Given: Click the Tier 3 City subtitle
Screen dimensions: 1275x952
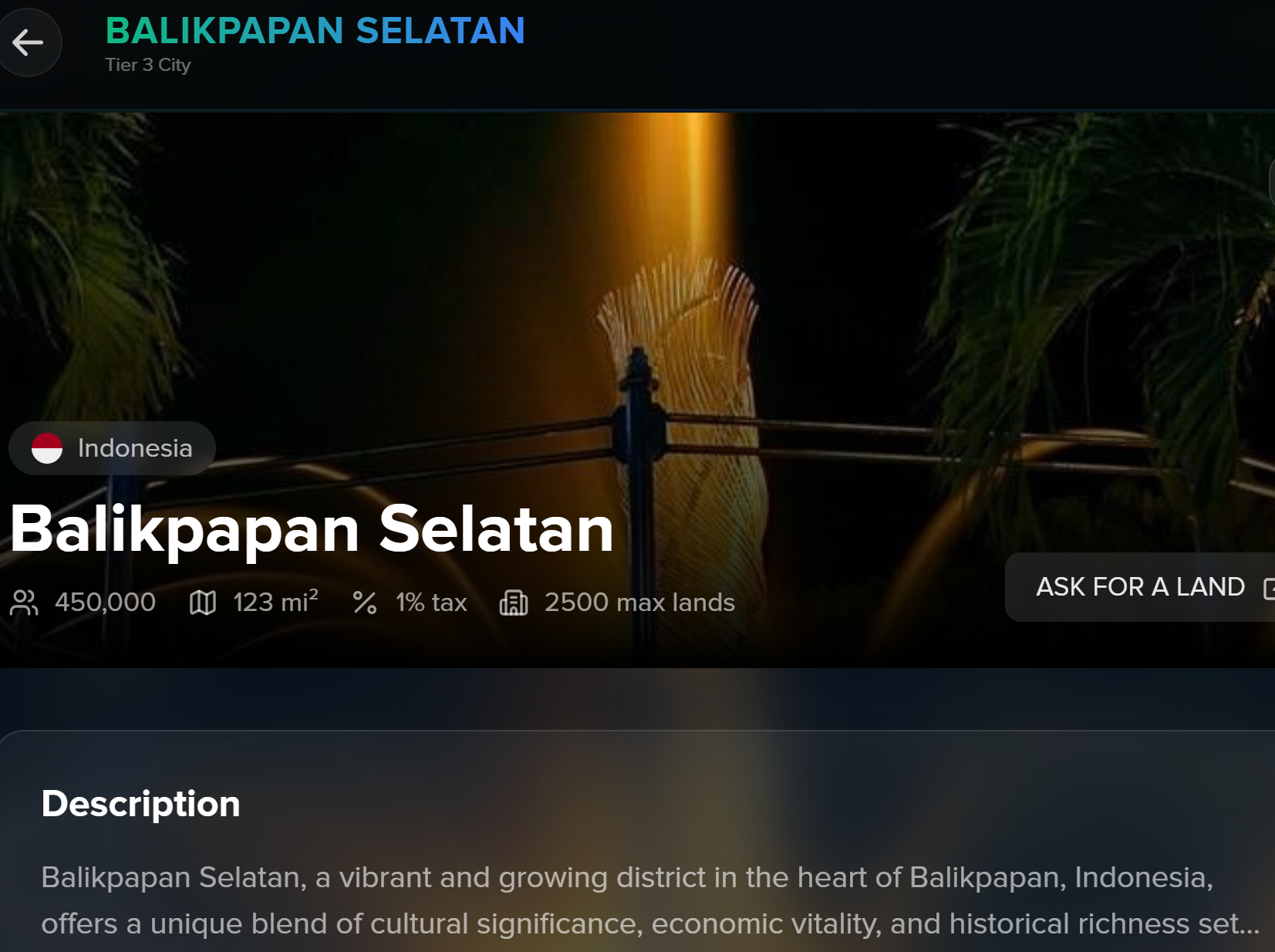Looking at the screenshot, I should pyautogui.click(x=148, y=65).
